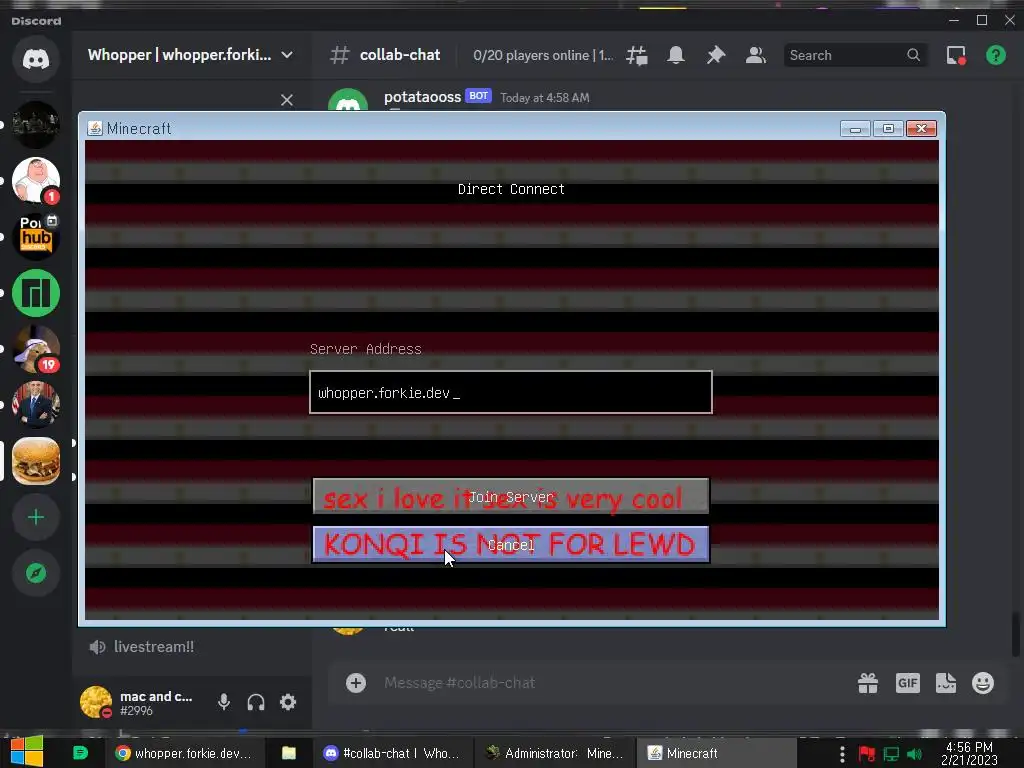Open the orange 'hub' logo server
Image resolution: width=1024 pixels, height=768 pixels.
(36, 236)
